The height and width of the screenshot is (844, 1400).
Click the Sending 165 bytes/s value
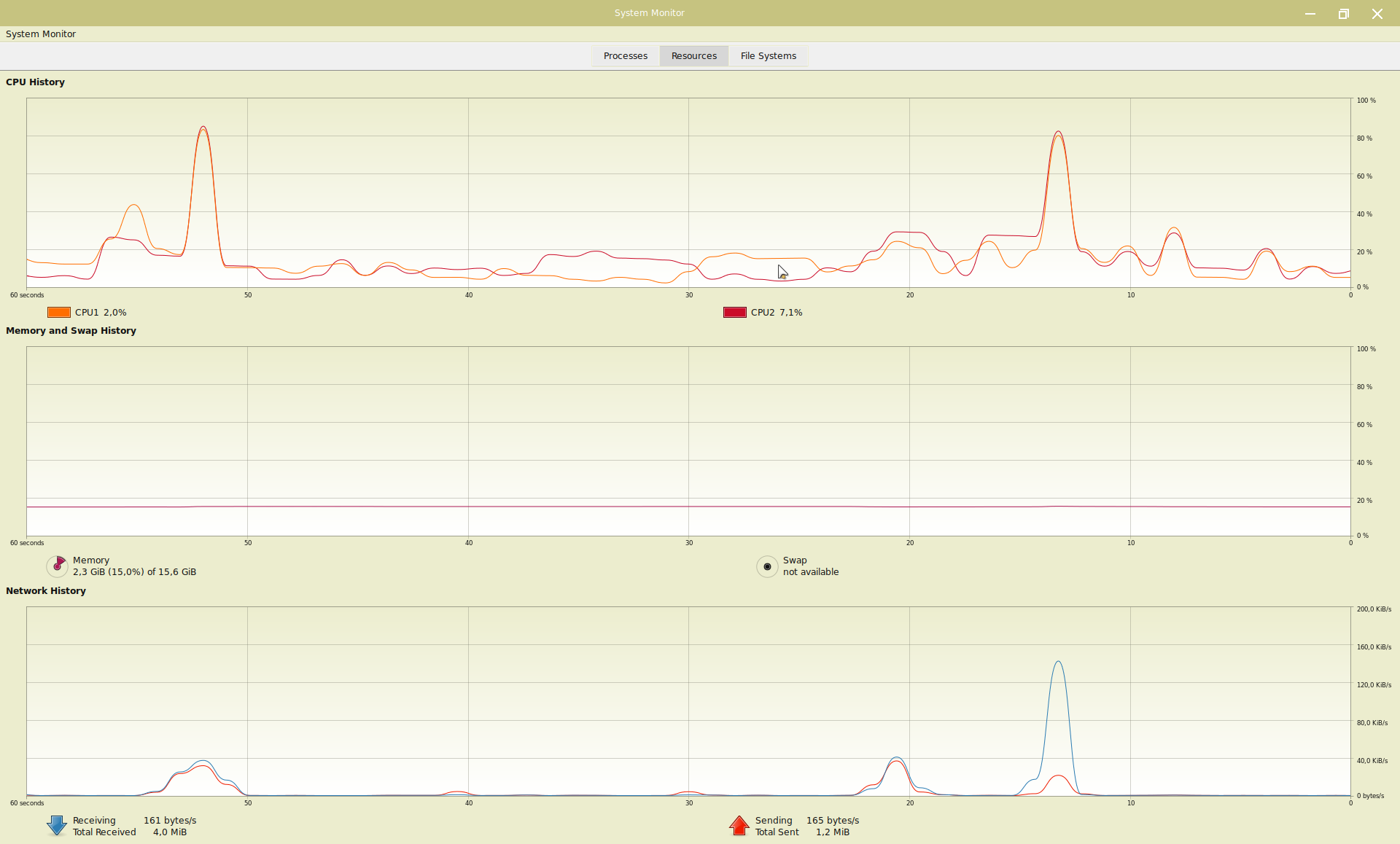[833, 821]
